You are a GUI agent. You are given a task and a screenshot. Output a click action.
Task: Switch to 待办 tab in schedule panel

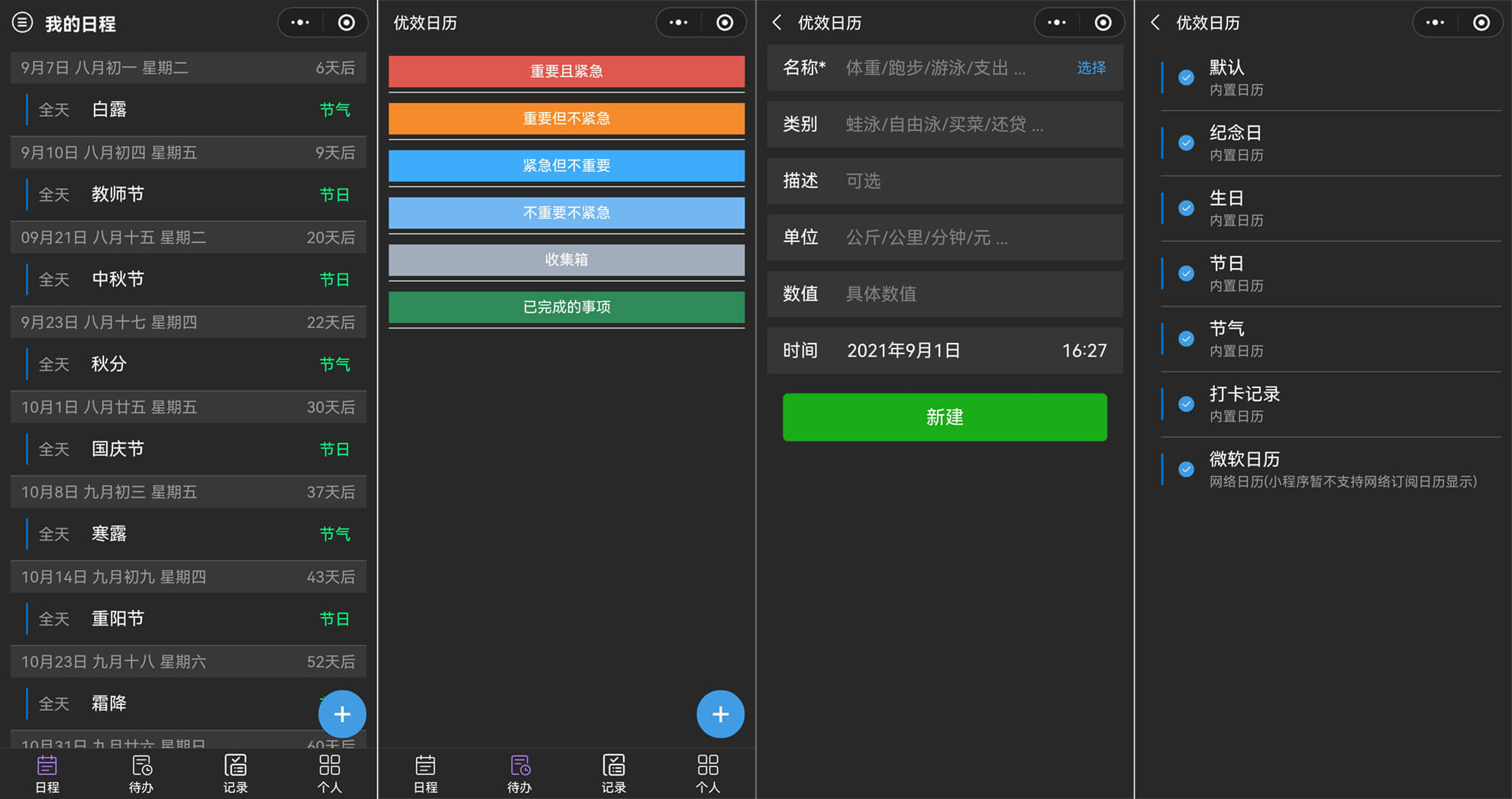point(141,774)
